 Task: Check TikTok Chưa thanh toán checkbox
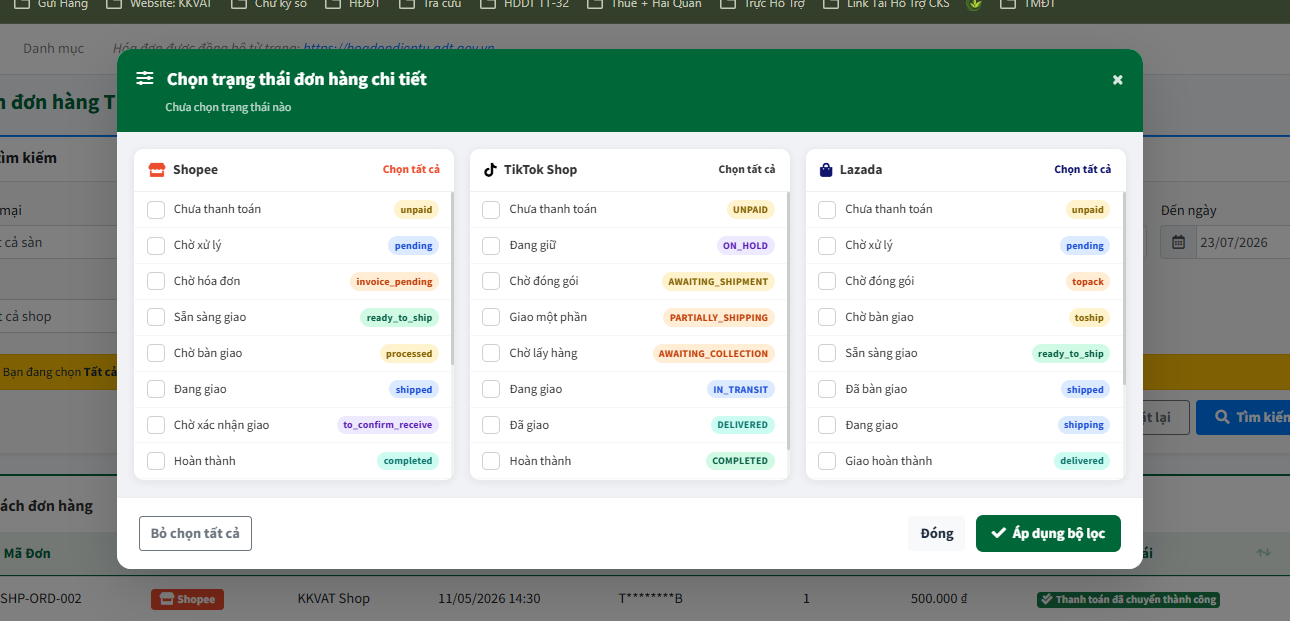click(x=491, y=210)
